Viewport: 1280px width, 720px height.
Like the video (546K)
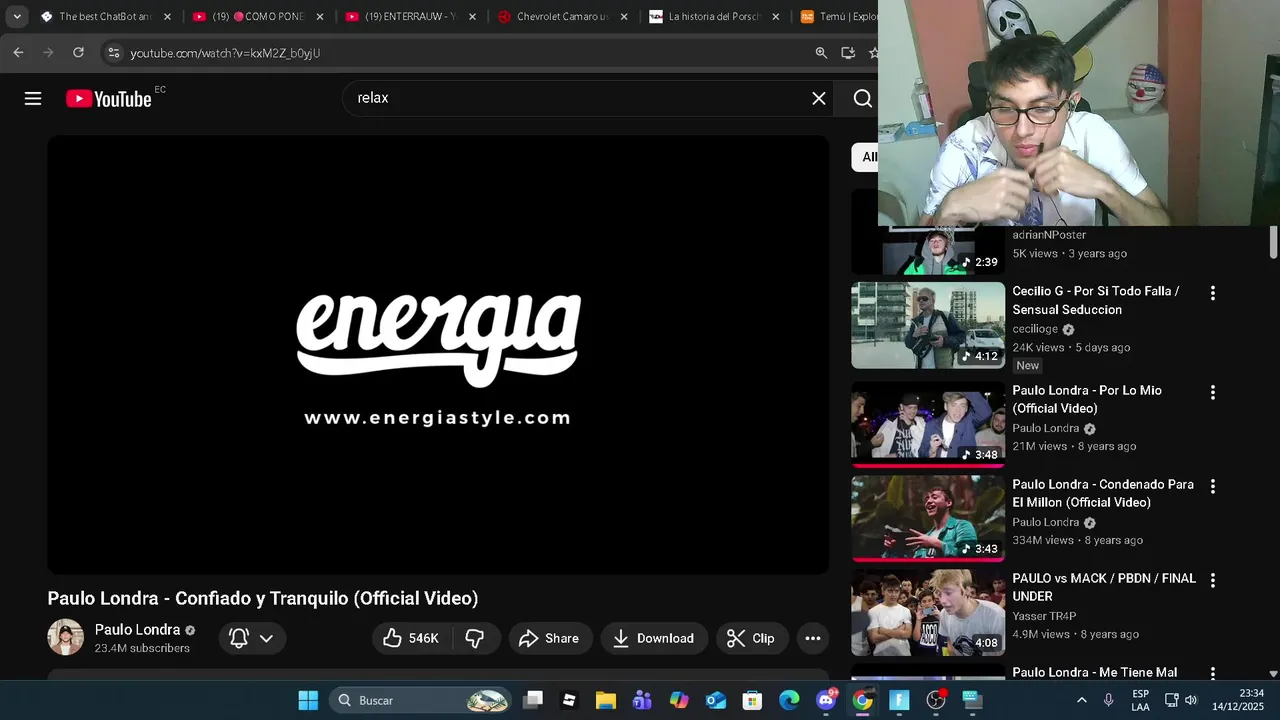(412, 638)
